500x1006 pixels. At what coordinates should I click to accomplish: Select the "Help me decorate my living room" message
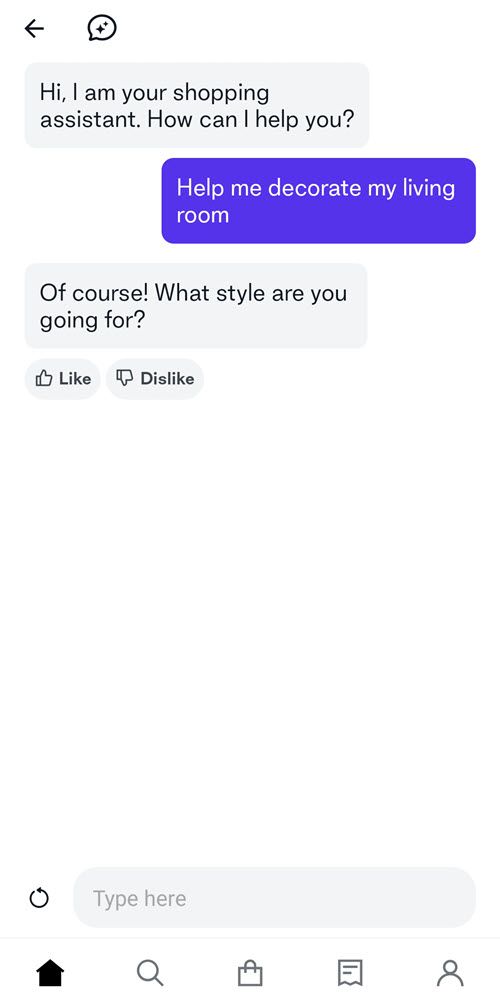click(319, 201)
